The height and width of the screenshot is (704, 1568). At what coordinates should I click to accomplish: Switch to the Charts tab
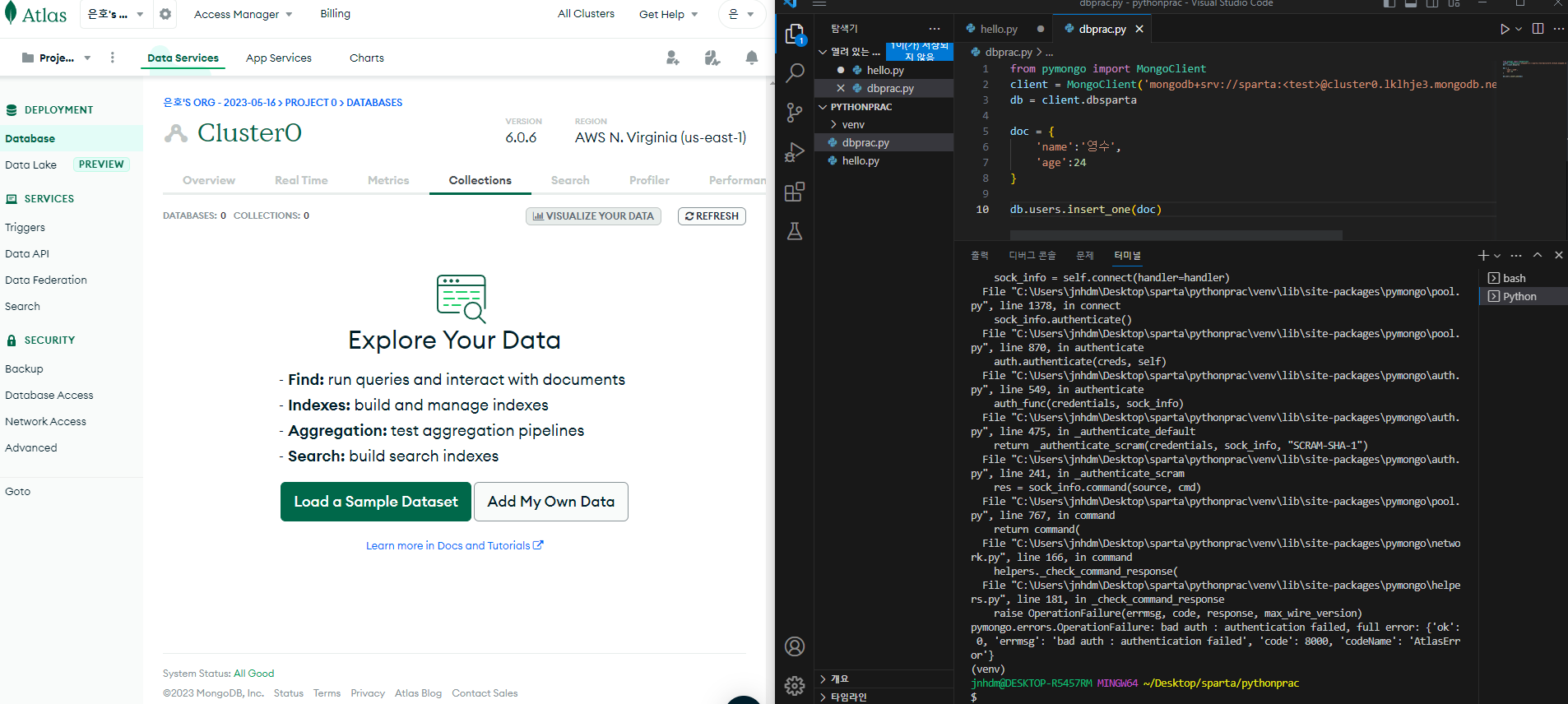367,58
